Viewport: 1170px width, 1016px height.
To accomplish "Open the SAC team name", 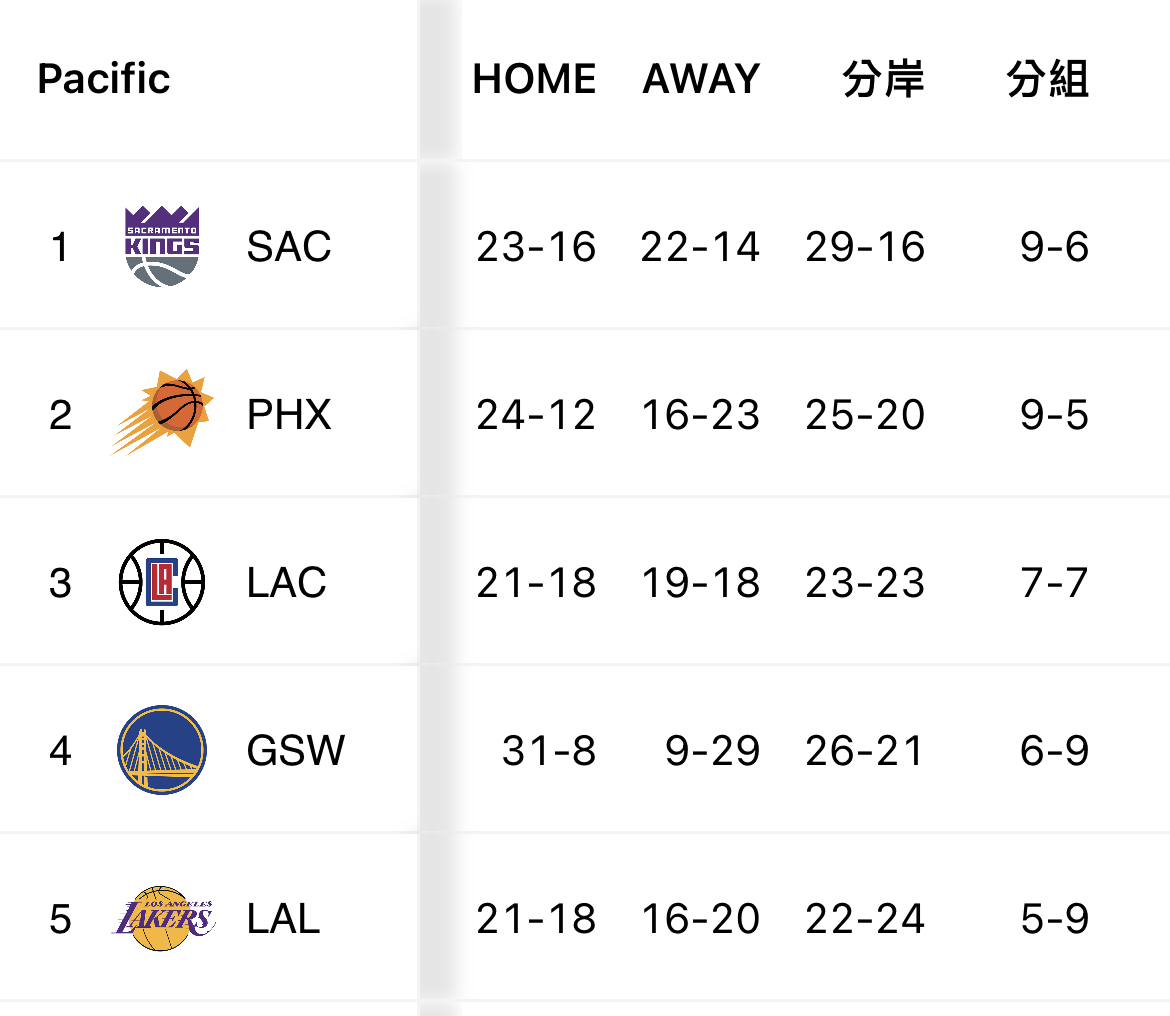I will pyautogui.click(x=289, y=246).
